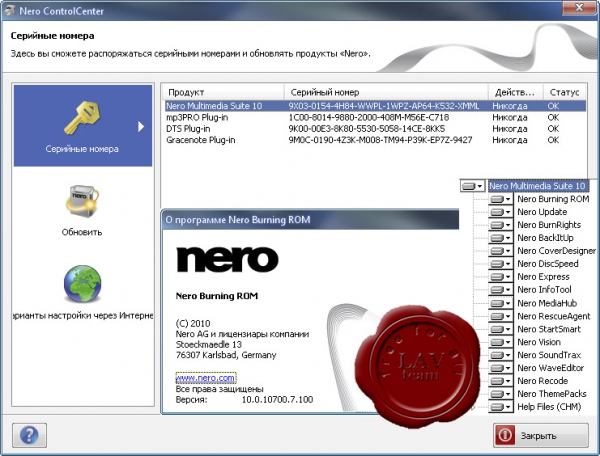Click the Nero Multimedia Suite serial starting 9X03-0154

click(x=384, y=106)
